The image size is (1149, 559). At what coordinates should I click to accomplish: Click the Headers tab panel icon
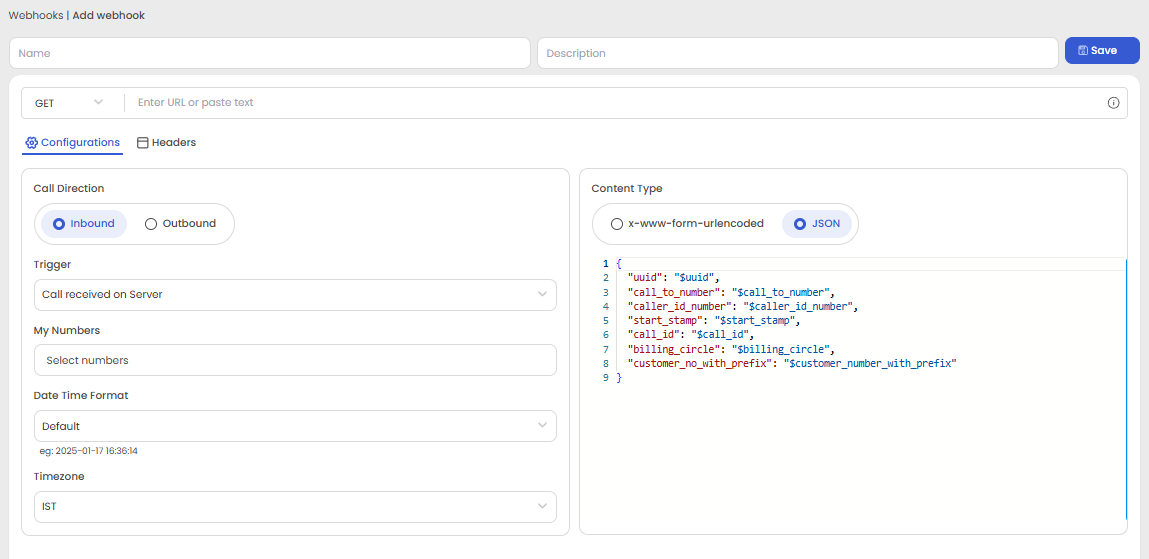click(x=143, y=142)
